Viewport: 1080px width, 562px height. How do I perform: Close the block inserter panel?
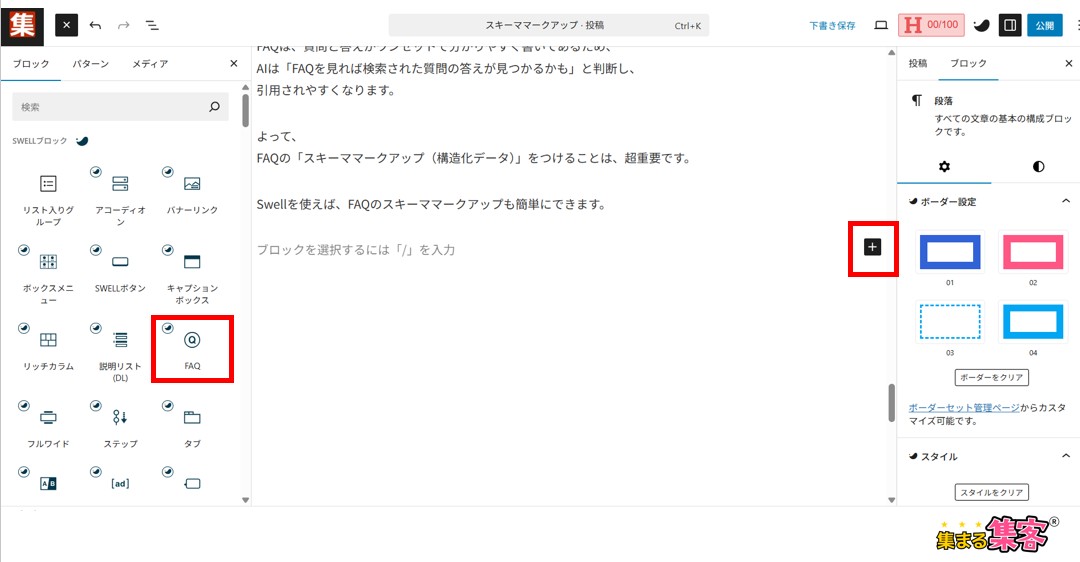pyautogui.click(x=233, y=63)
